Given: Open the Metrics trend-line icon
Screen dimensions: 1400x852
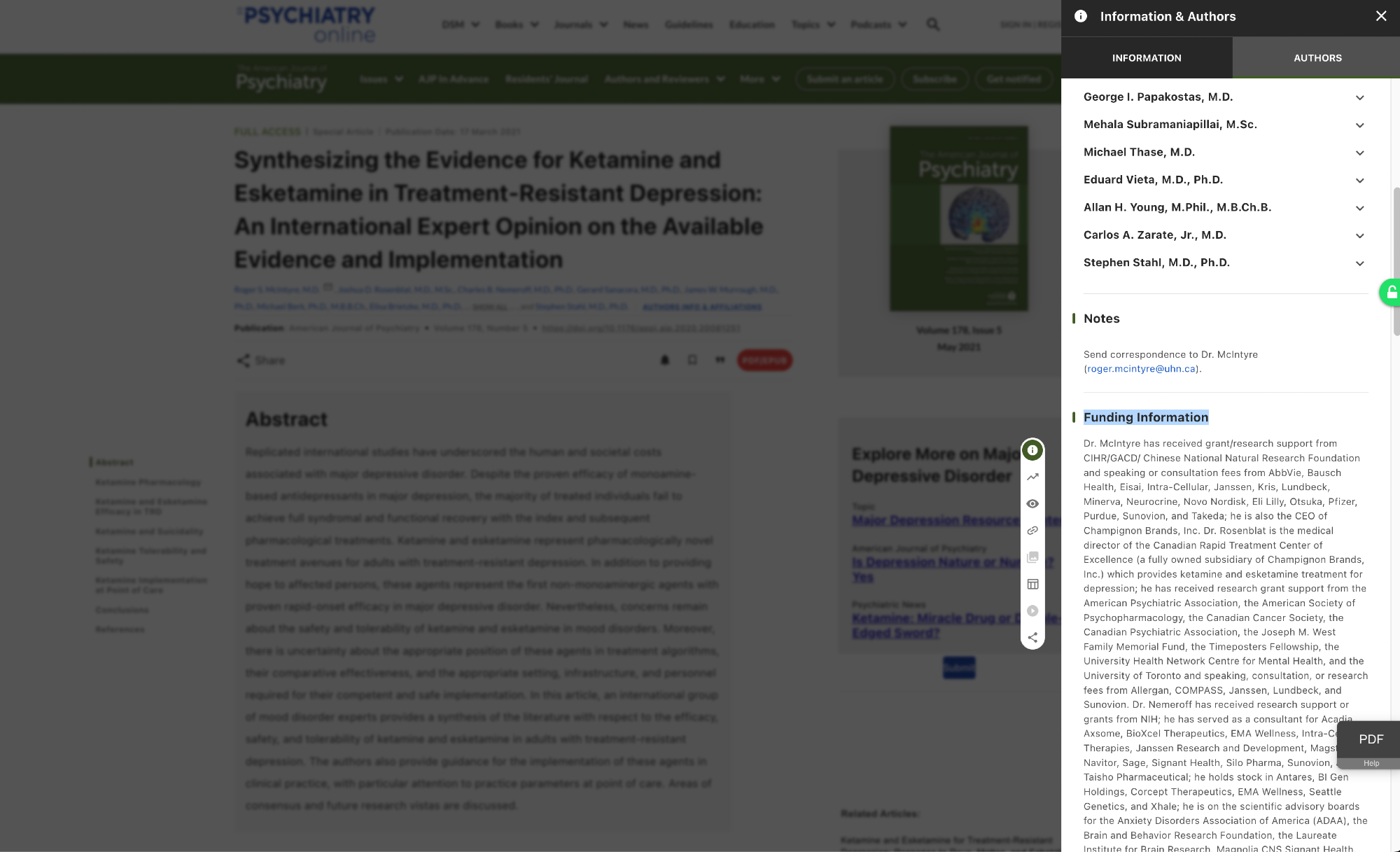Looking at the screenshot, I should (x=1032, y=477).
